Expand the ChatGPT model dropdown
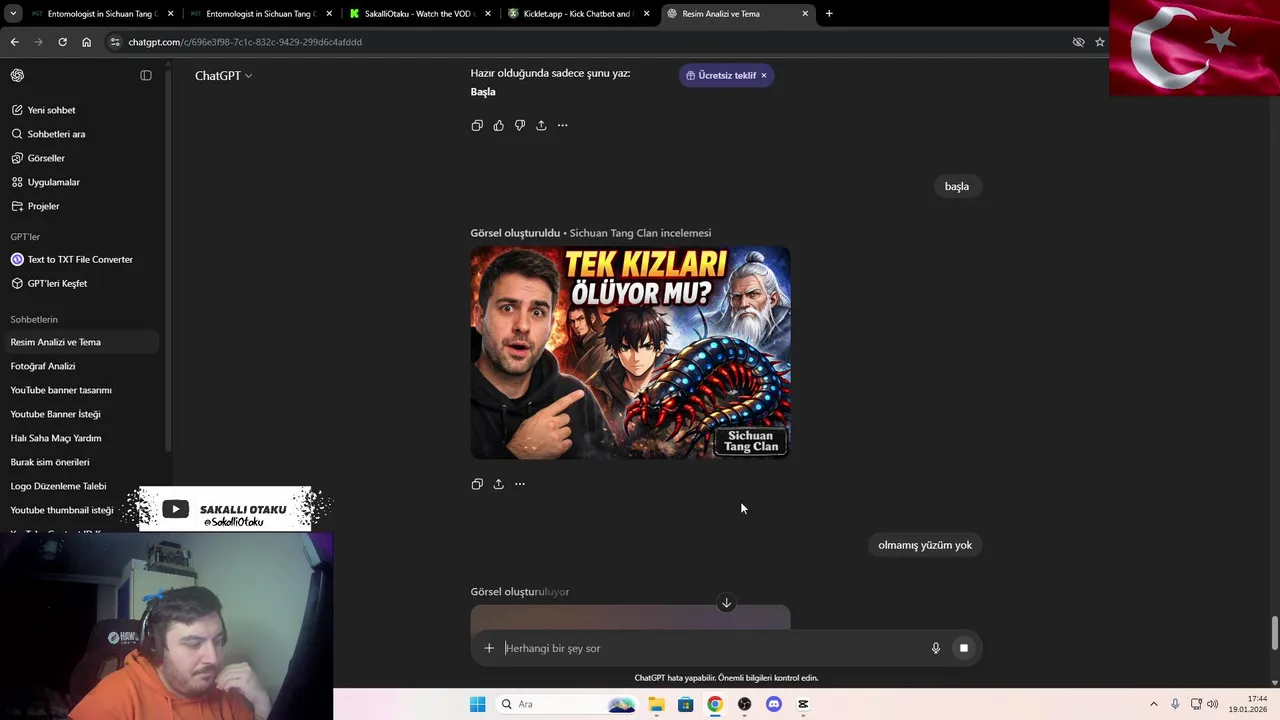 [x=223, y=76]
